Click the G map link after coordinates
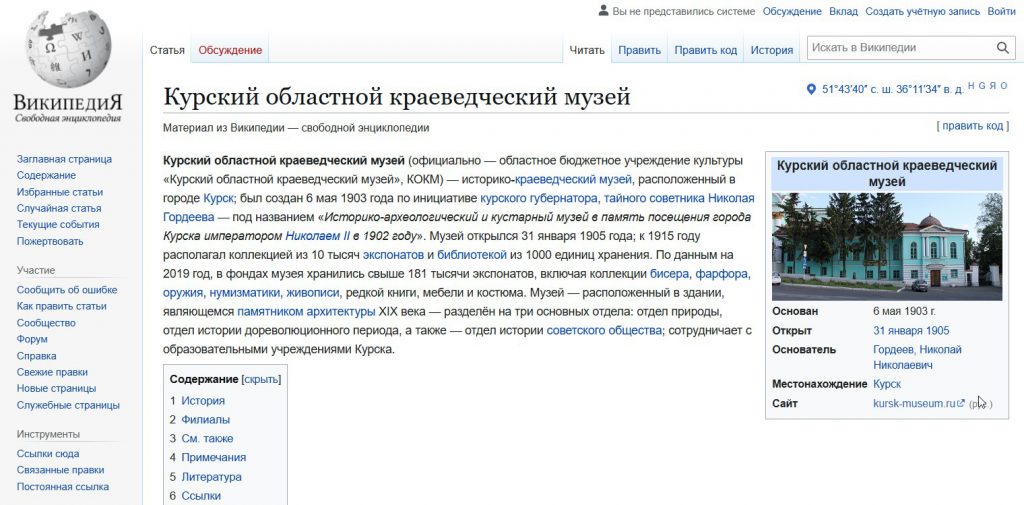This screenshot has height=505, width=1024. [x=982, y=86]
